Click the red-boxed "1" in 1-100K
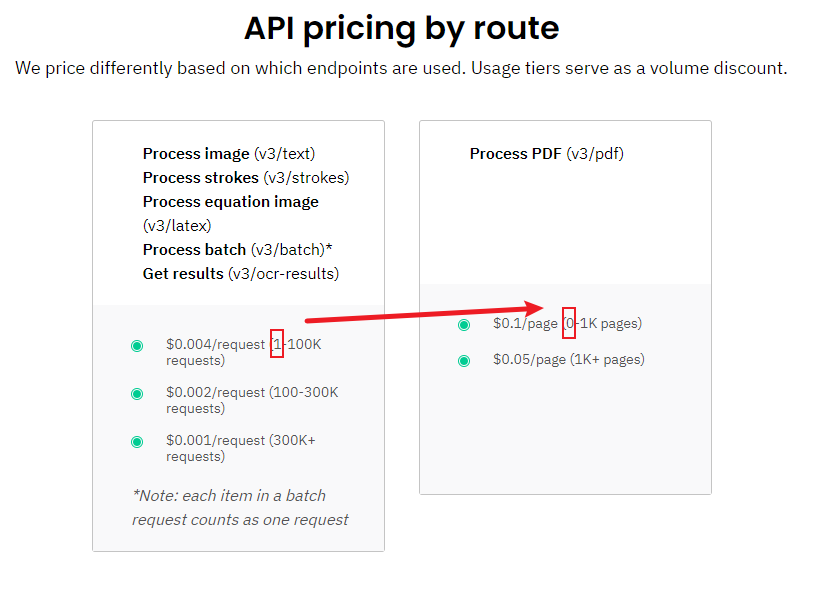823x590 pixels. pos(277,344)
